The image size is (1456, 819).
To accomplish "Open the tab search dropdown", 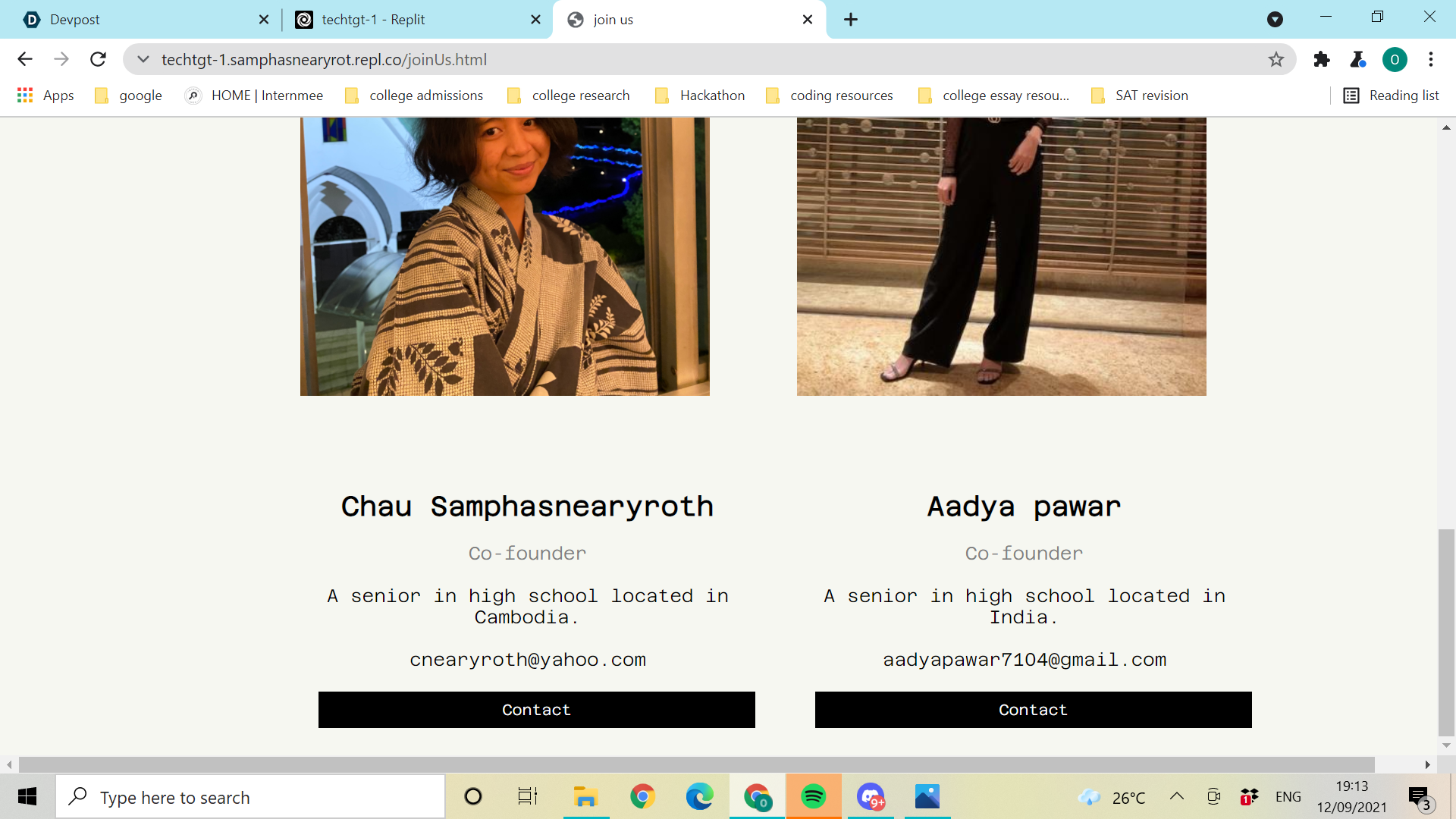I will tap(1275, 20).
